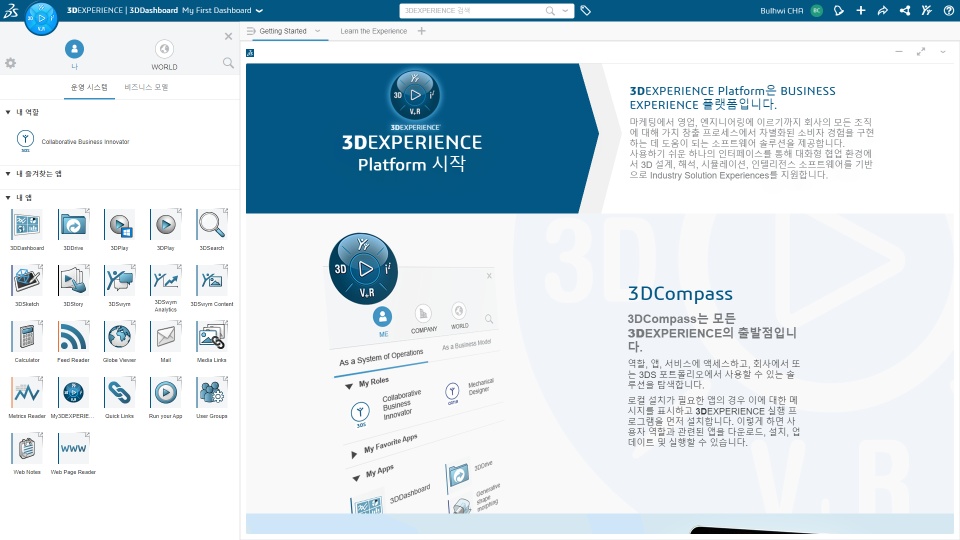Expand the 내 즐겨찾는 앱 section
960x540 pixels.
tap(8, 174)
